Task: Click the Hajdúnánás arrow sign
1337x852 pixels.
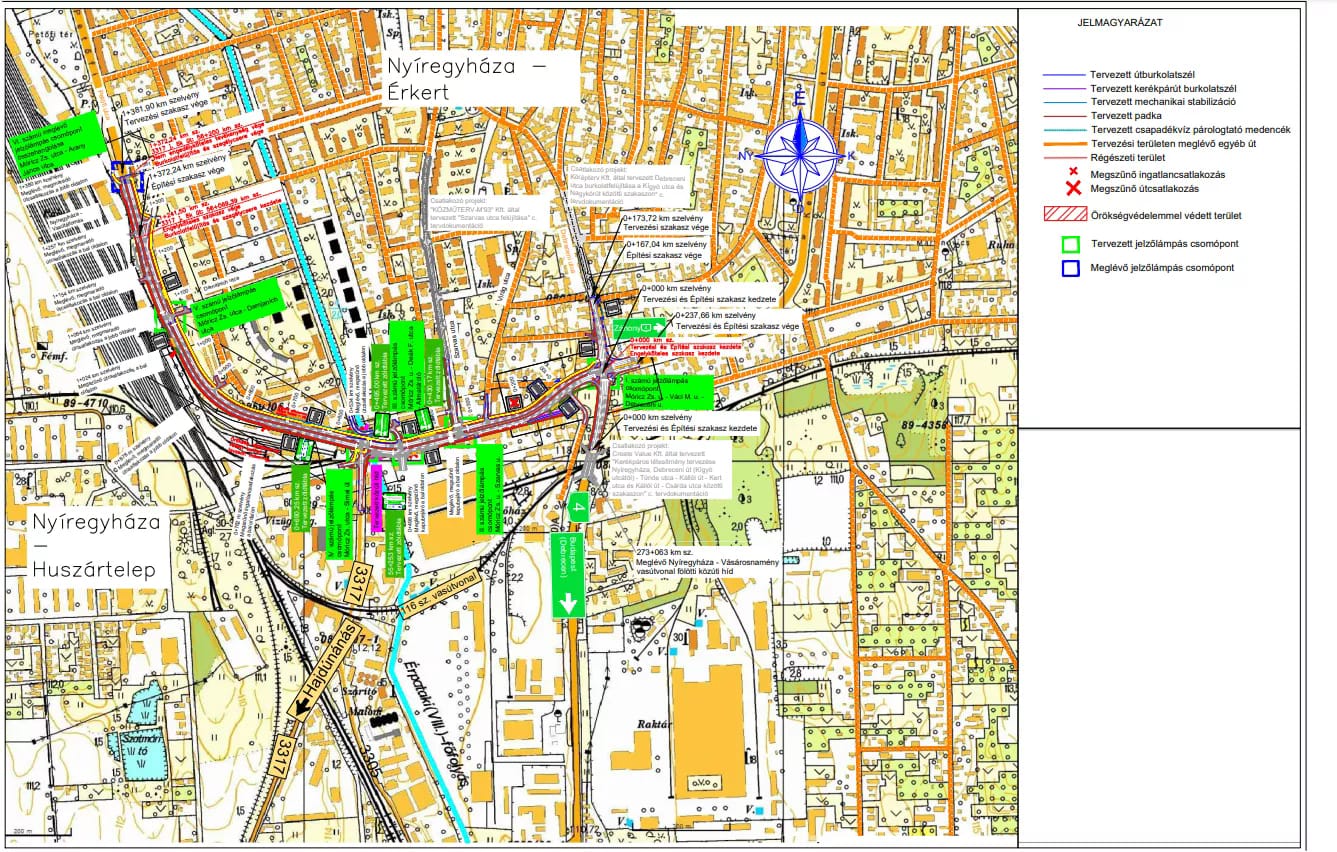Action: 324,671
